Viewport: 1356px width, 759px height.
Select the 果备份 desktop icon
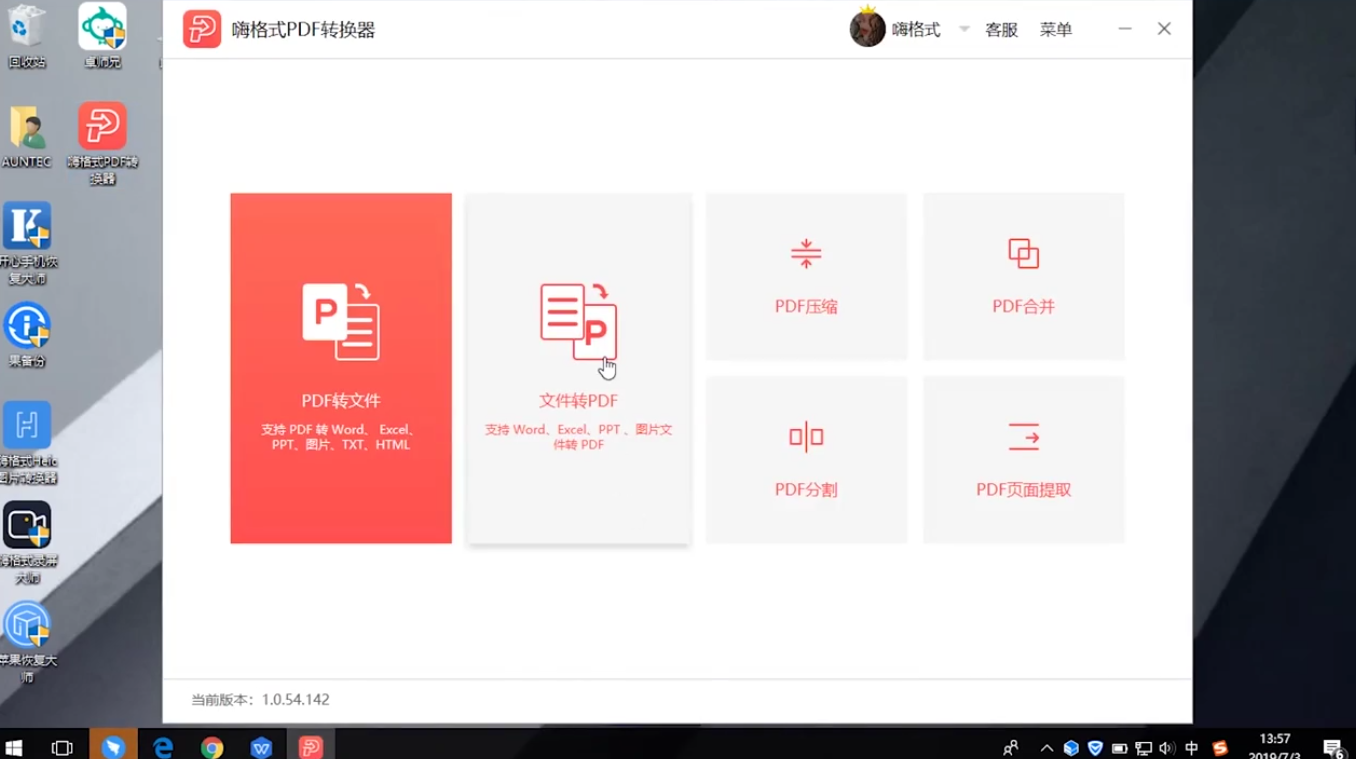27,335
